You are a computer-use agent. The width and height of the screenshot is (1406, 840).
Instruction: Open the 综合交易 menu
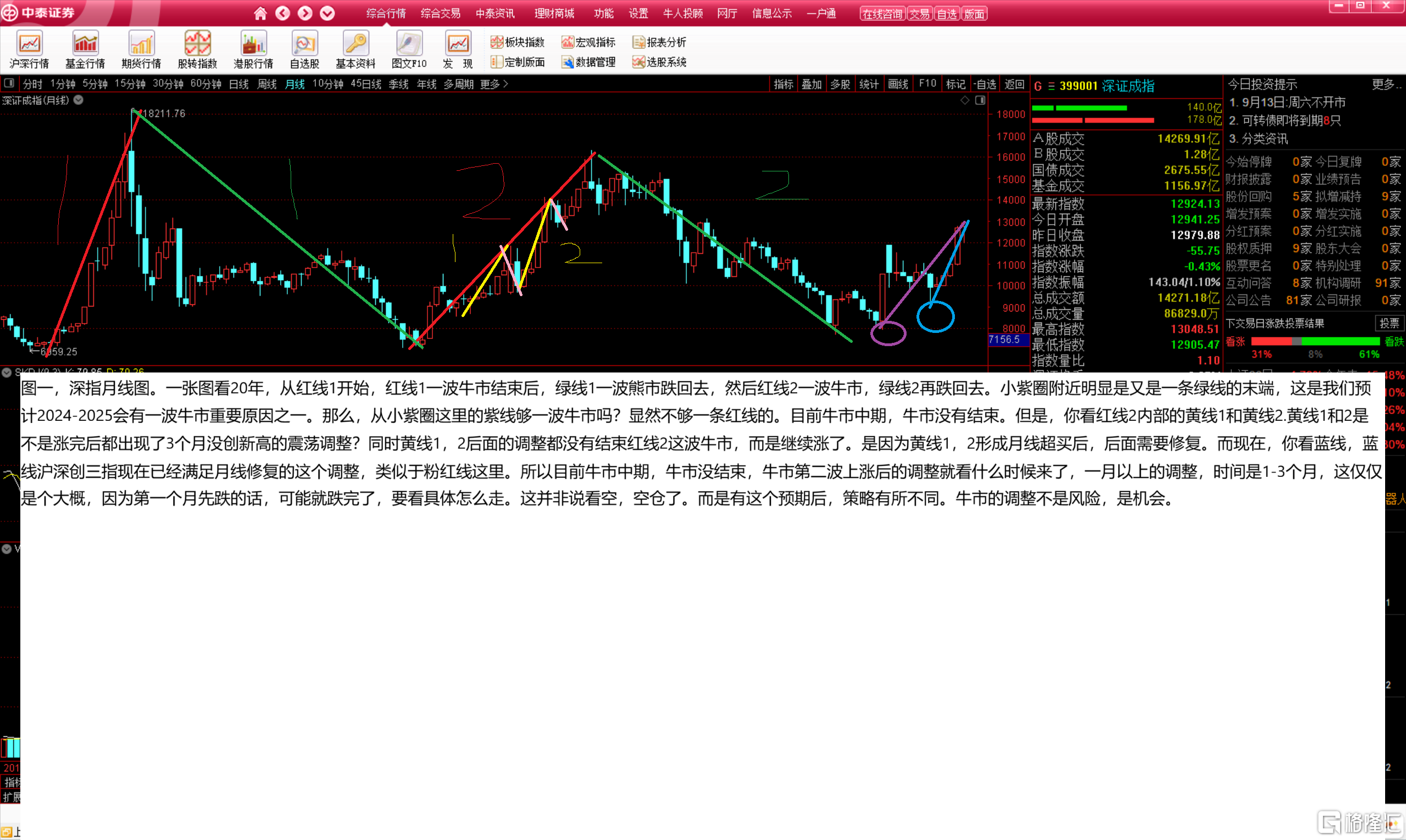(440, 13)
